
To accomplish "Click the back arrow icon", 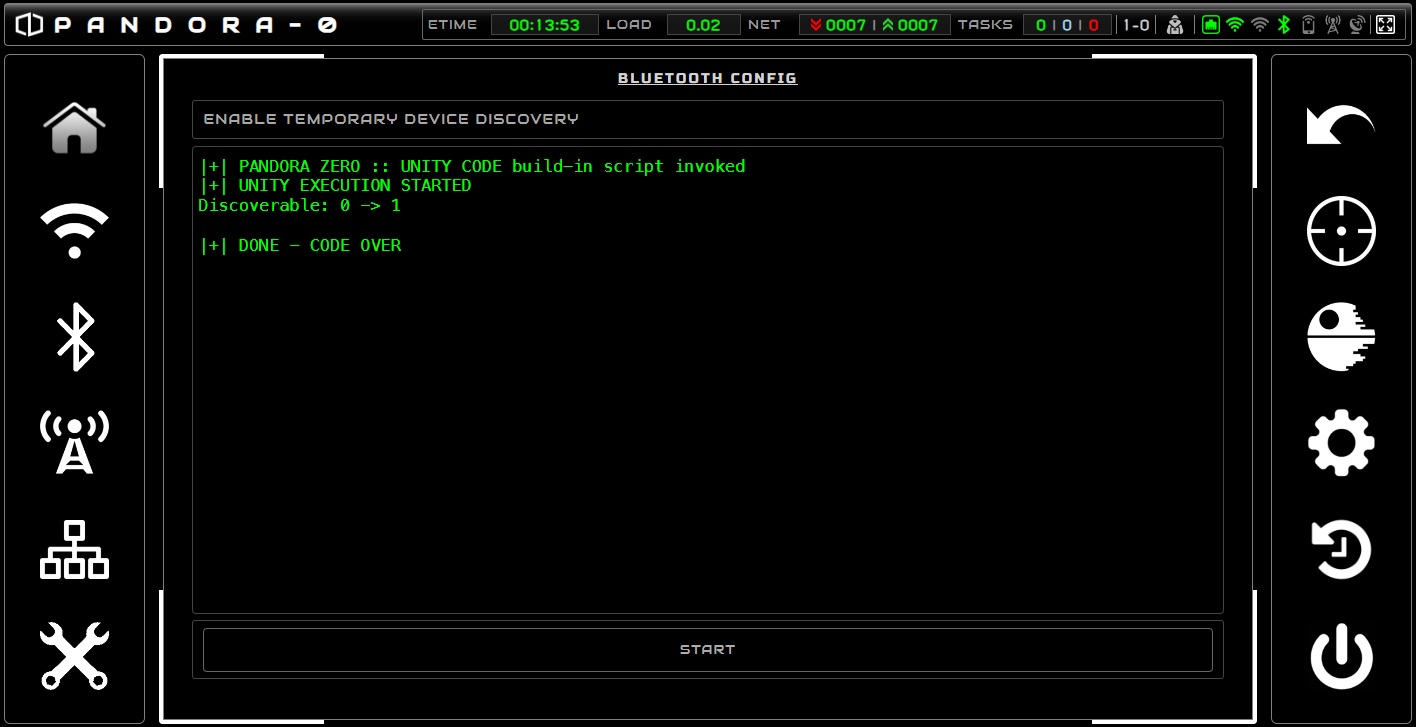I will coord(1340,126).
